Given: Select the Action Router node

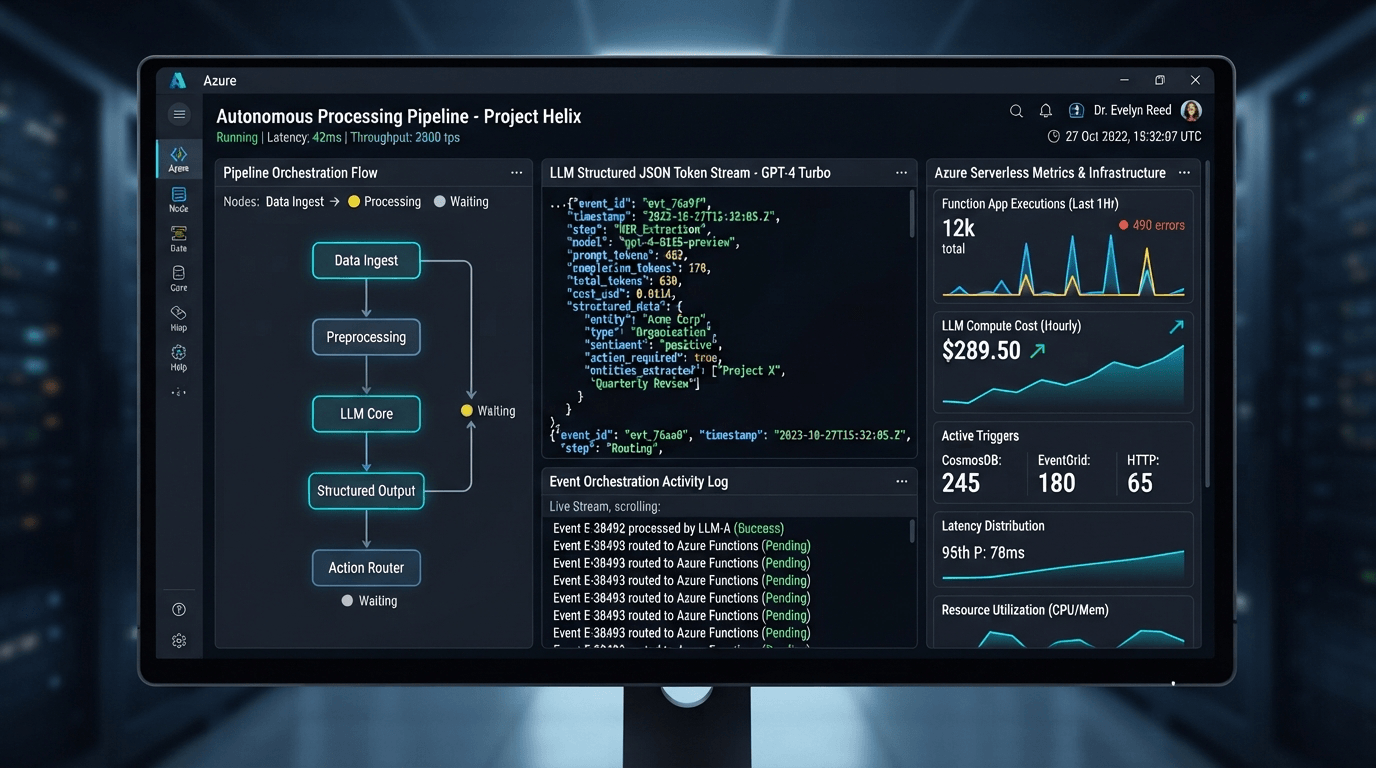Looking at the screenshot, I should pos(366,568).
